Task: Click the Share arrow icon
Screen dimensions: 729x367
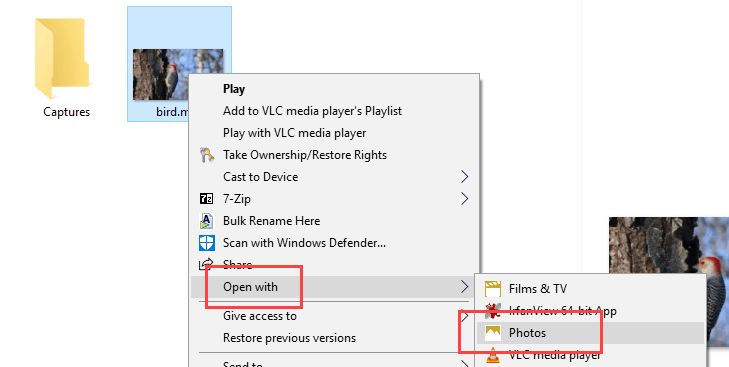Action: pos(206,264)
